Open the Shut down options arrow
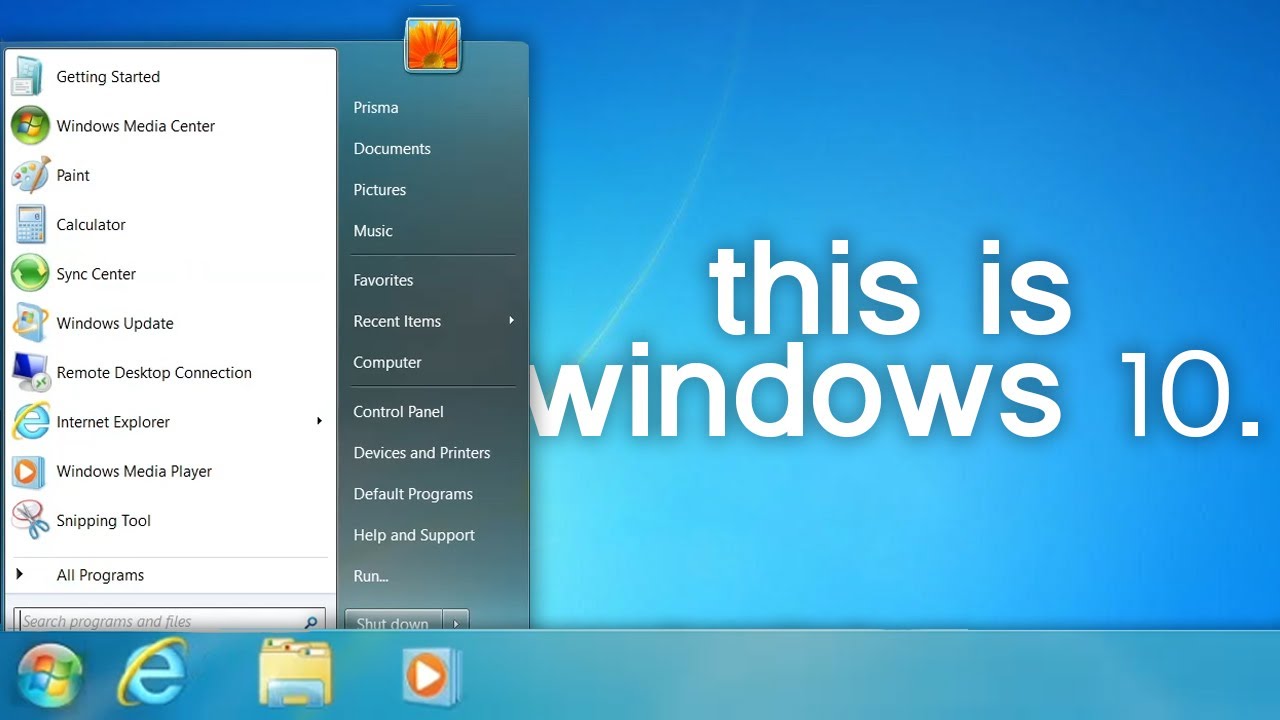The image size is (1280, 720). tap(456, 622)
